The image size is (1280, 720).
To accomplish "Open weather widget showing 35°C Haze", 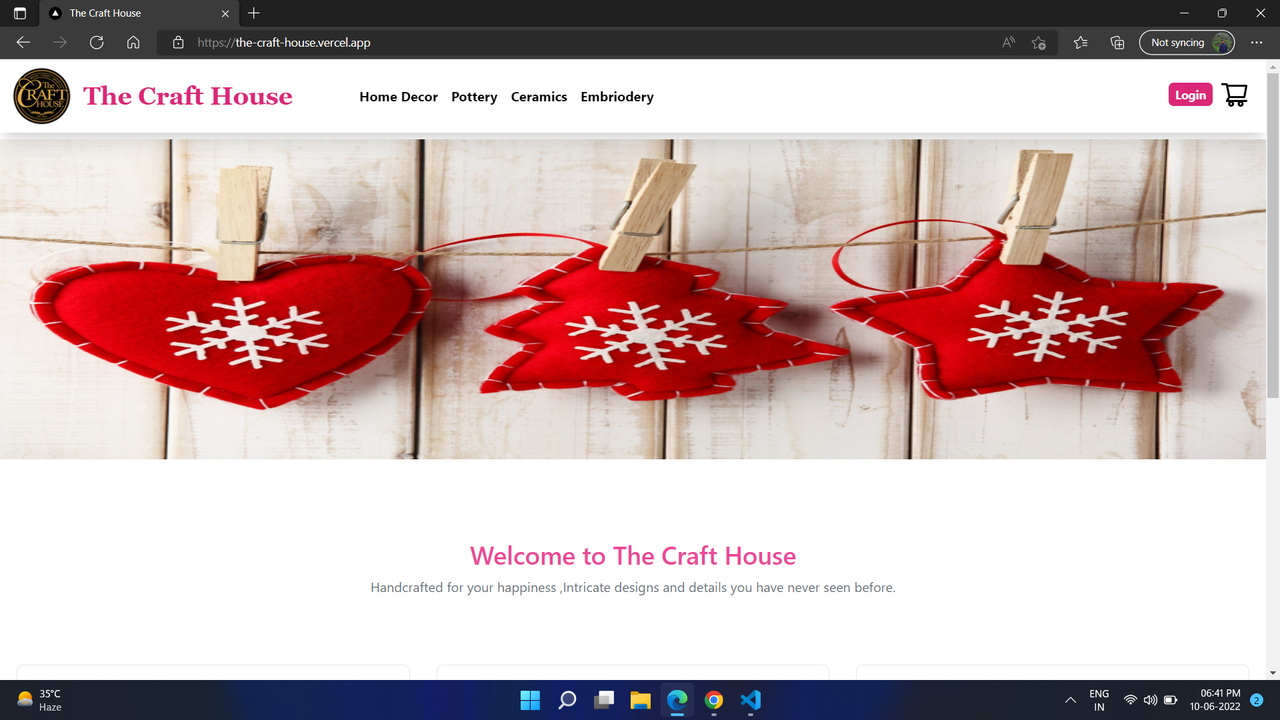I will click(x=40, y=700).
